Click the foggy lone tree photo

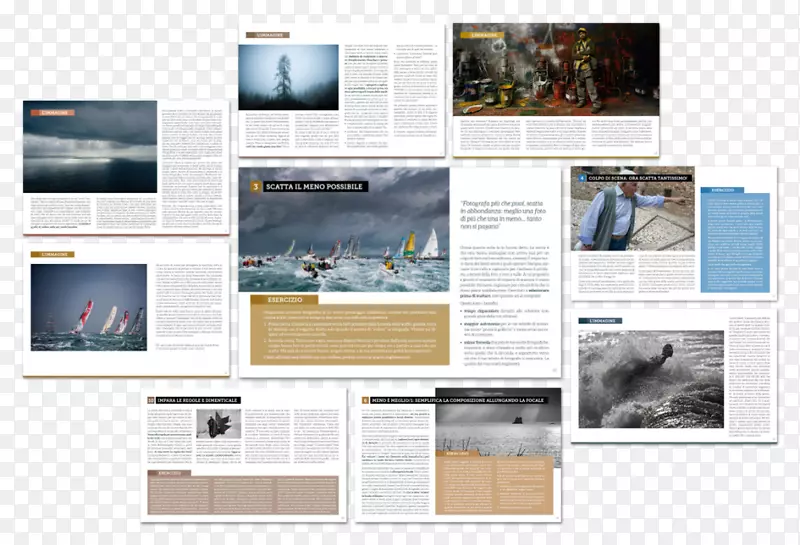(288, 77)
